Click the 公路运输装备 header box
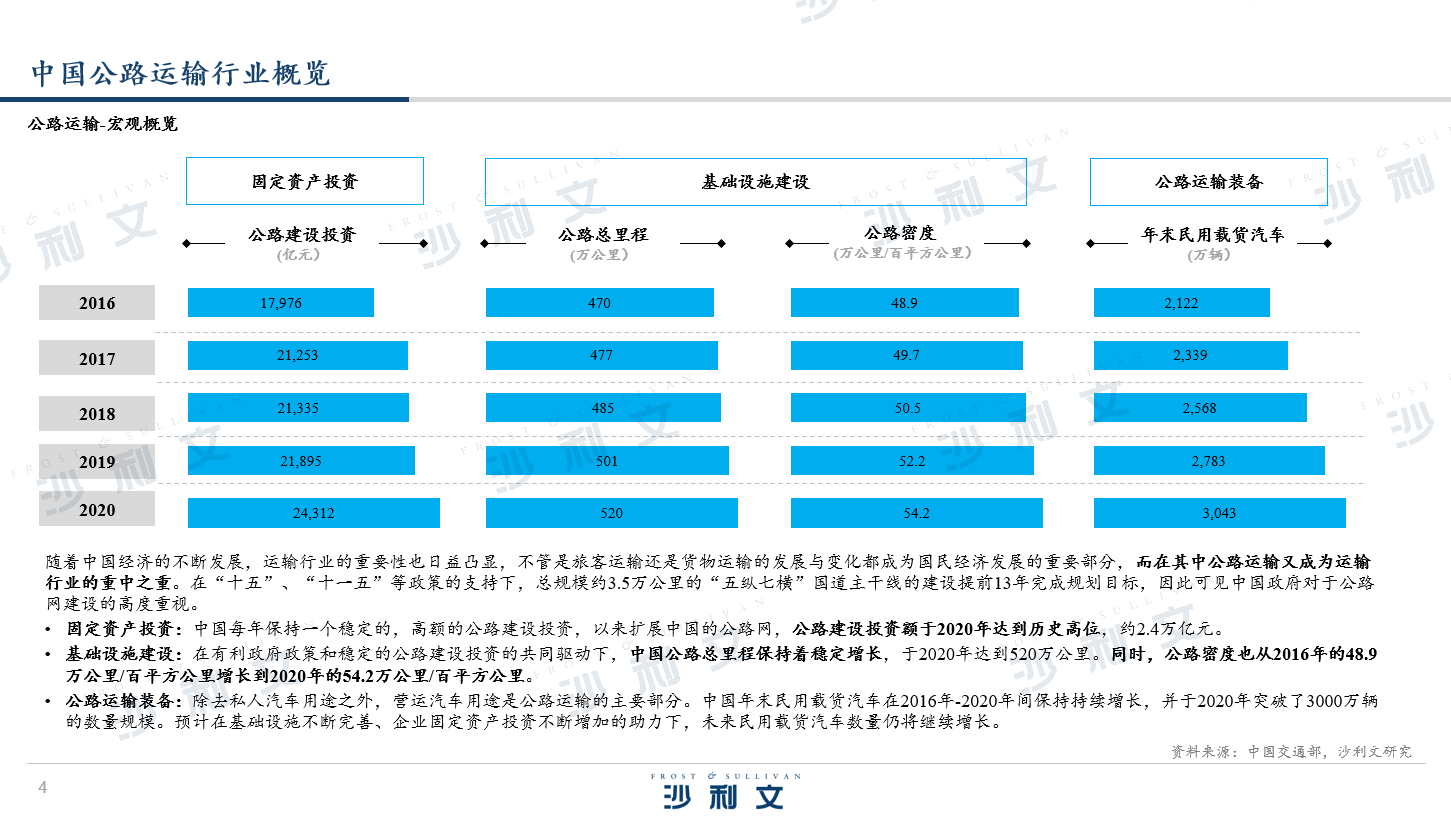This screenshot has height=817, width=1451. pyautogui.click(x=1208, y=181)
